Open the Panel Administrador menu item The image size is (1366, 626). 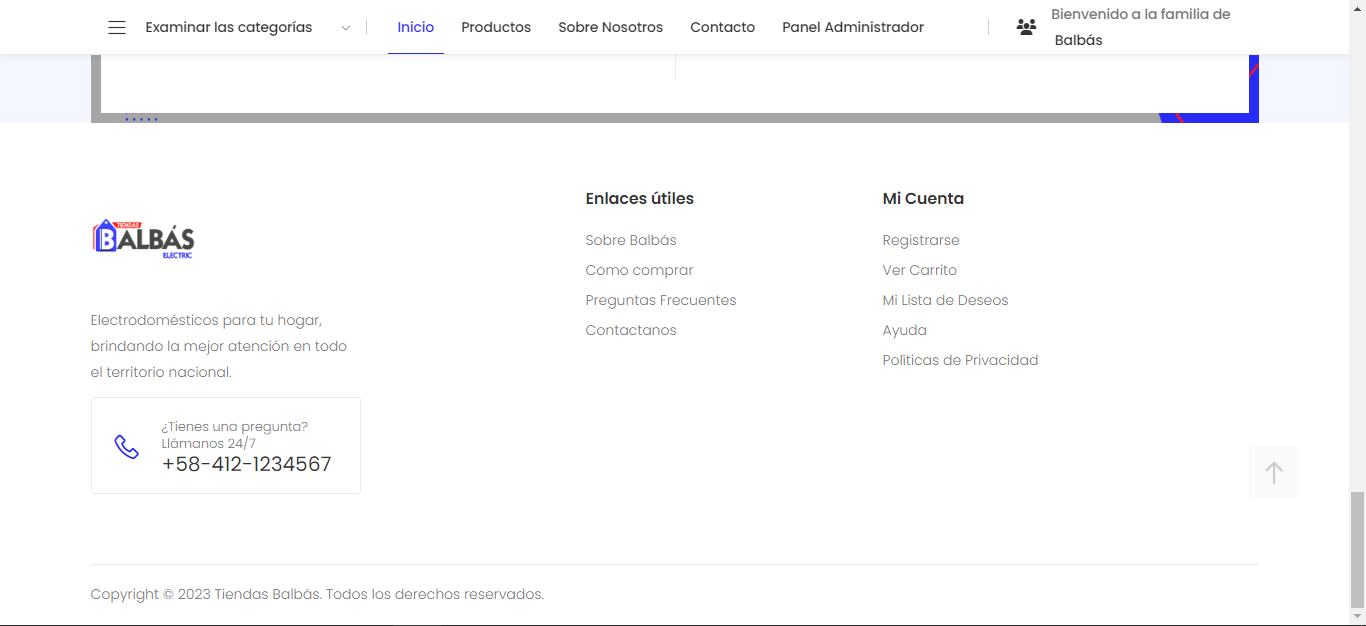pyautogui.click(x=853, y=27)
